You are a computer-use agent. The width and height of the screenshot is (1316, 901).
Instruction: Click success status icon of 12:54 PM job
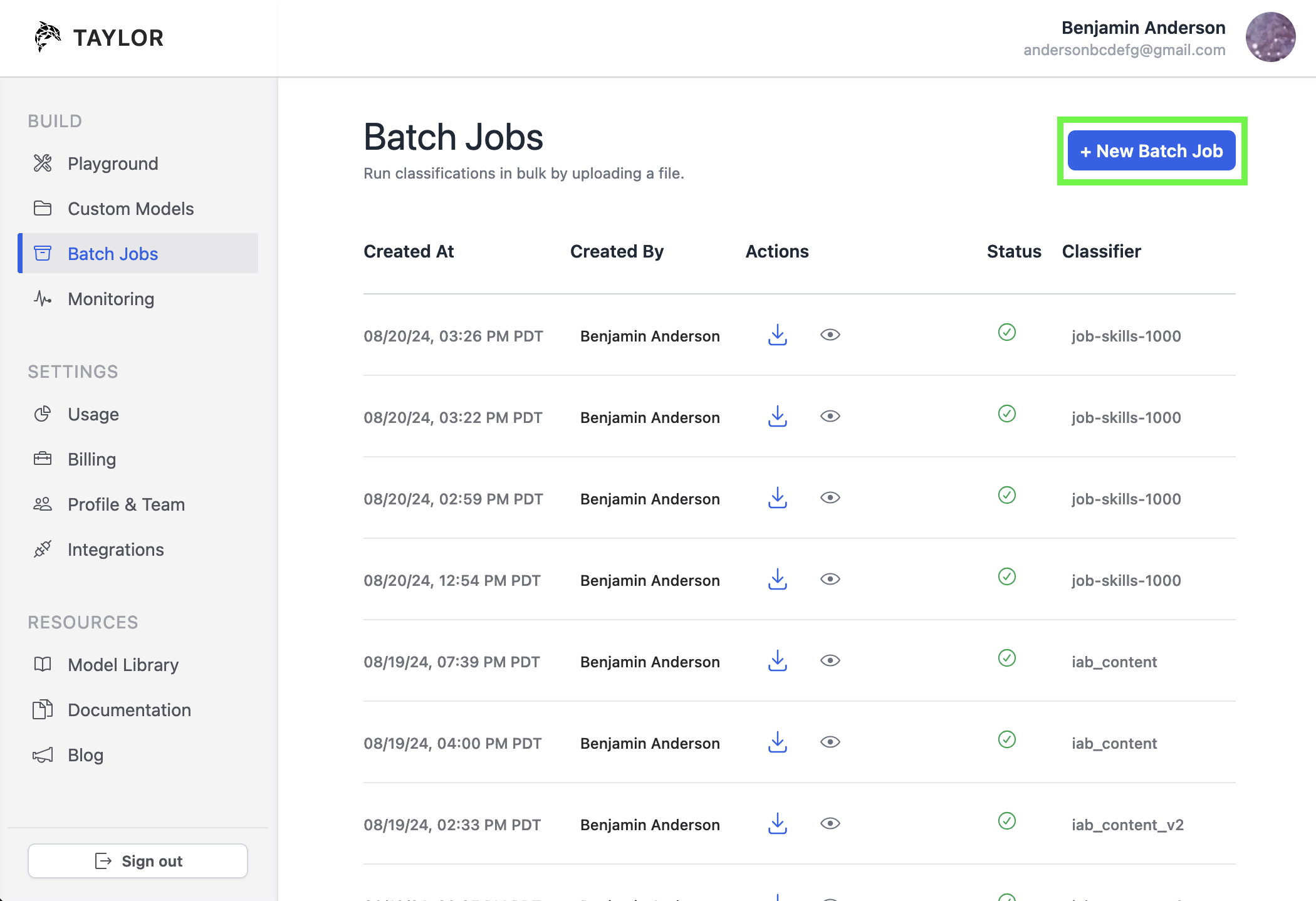[x=1007, y=576]
